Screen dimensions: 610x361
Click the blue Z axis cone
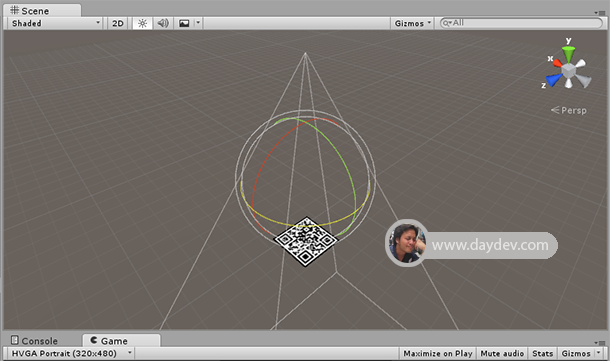tap(553, 80)
